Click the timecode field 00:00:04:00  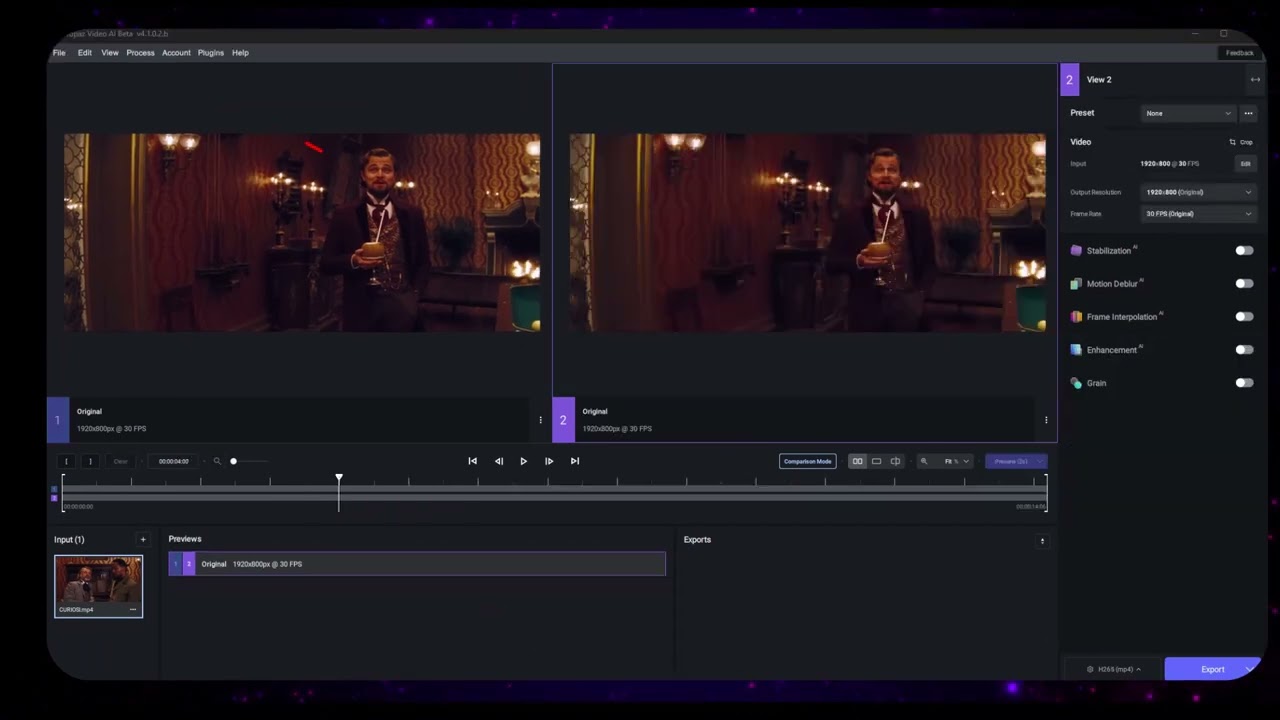(x=174, y=461)
